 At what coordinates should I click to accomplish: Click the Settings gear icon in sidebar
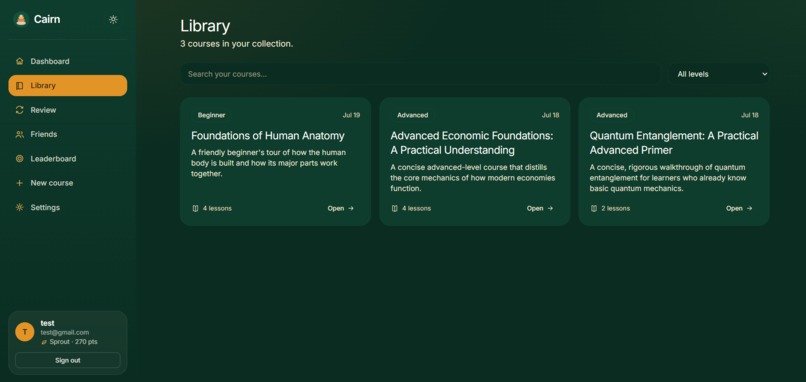tap(20, 208)
